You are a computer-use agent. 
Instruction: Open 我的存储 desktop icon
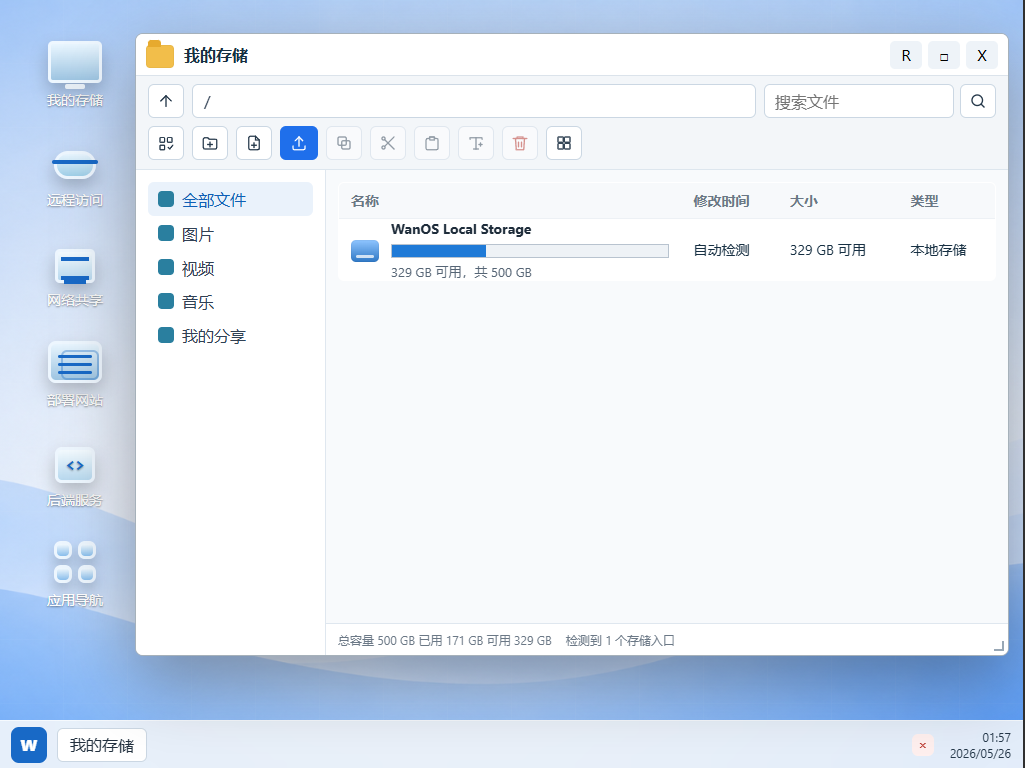[x=75, y=74]
